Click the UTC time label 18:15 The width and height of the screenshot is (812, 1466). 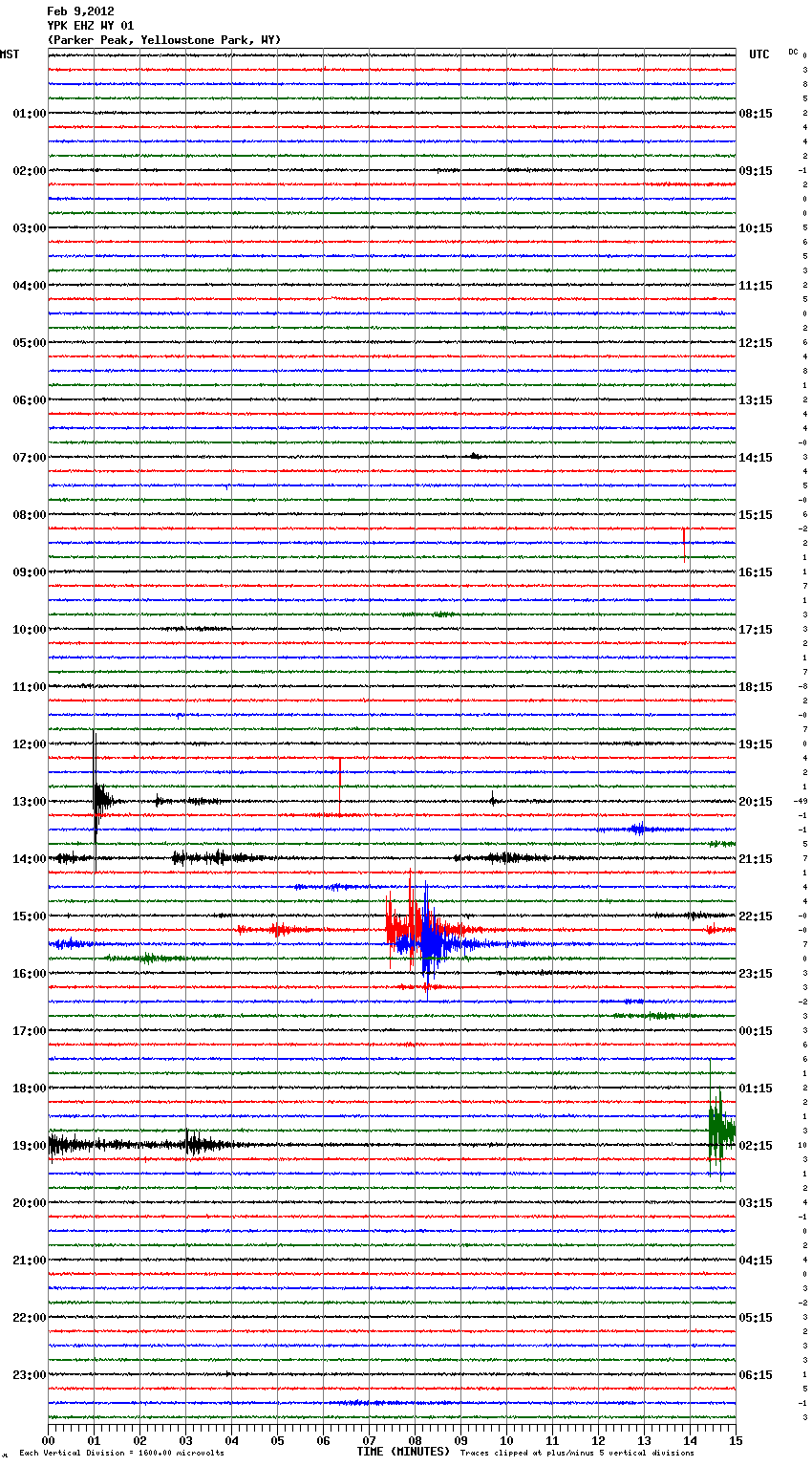(x=756, y=687)
